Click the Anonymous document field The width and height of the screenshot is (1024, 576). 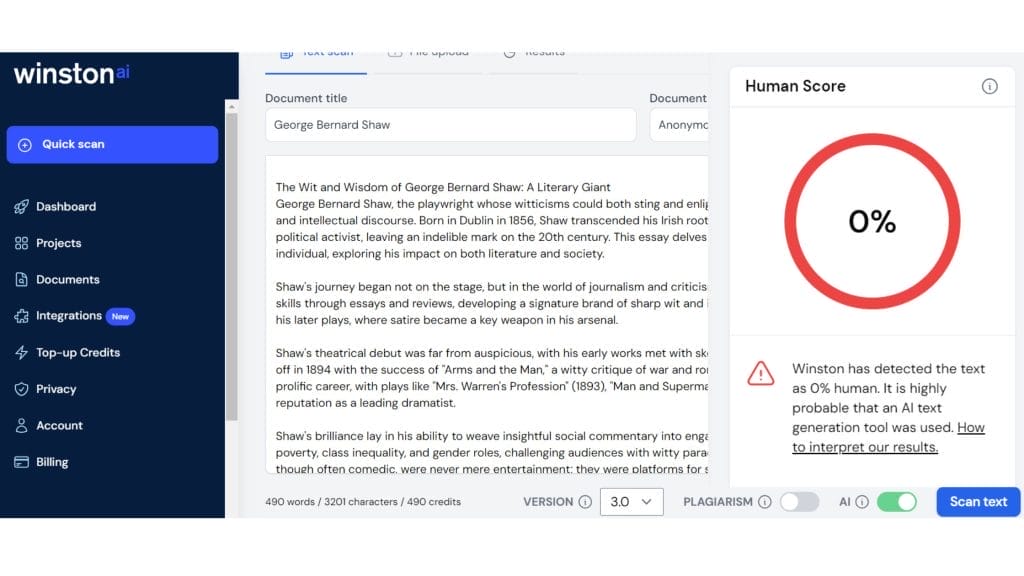click(x=679, y=125)
